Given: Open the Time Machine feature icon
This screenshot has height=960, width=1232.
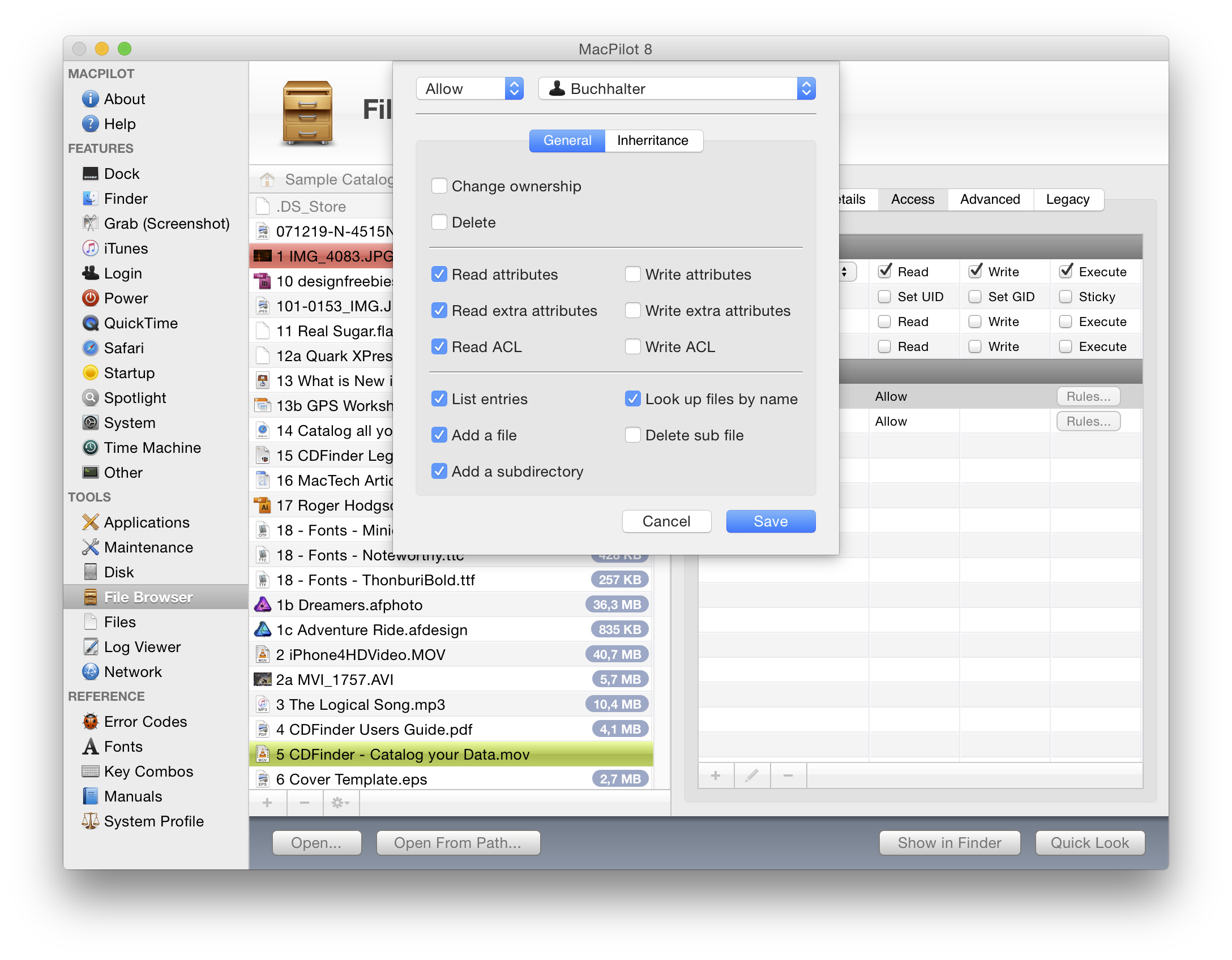Looking at the screenshot, I should tap(91, 448).
